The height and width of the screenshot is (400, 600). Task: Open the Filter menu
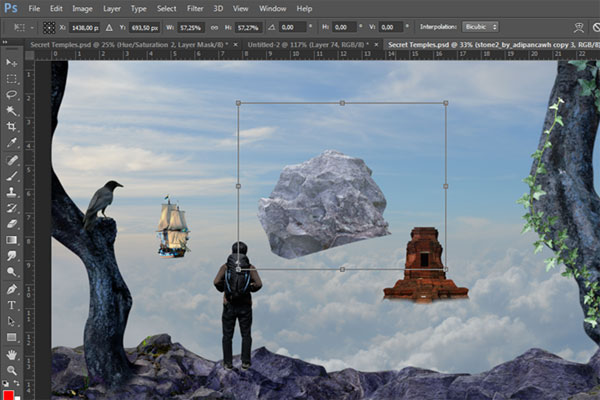(195, 8)
